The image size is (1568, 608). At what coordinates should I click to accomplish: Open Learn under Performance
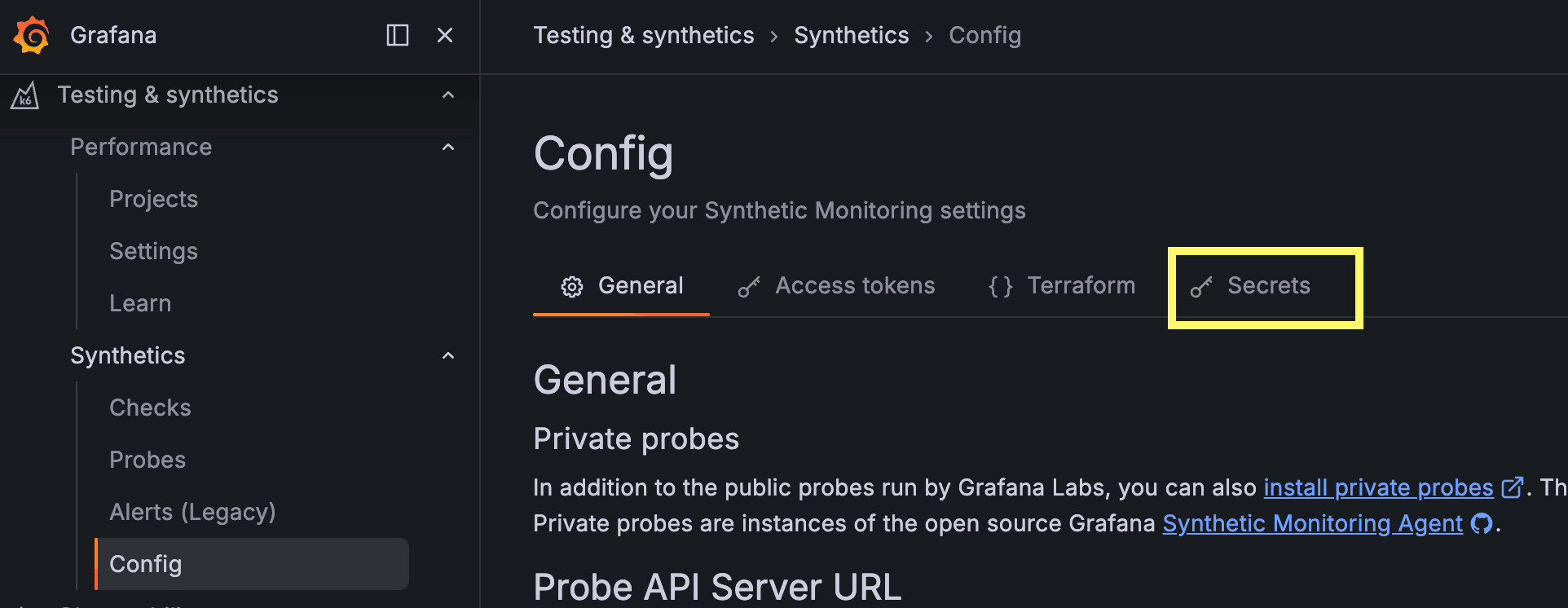click(140, 303)
